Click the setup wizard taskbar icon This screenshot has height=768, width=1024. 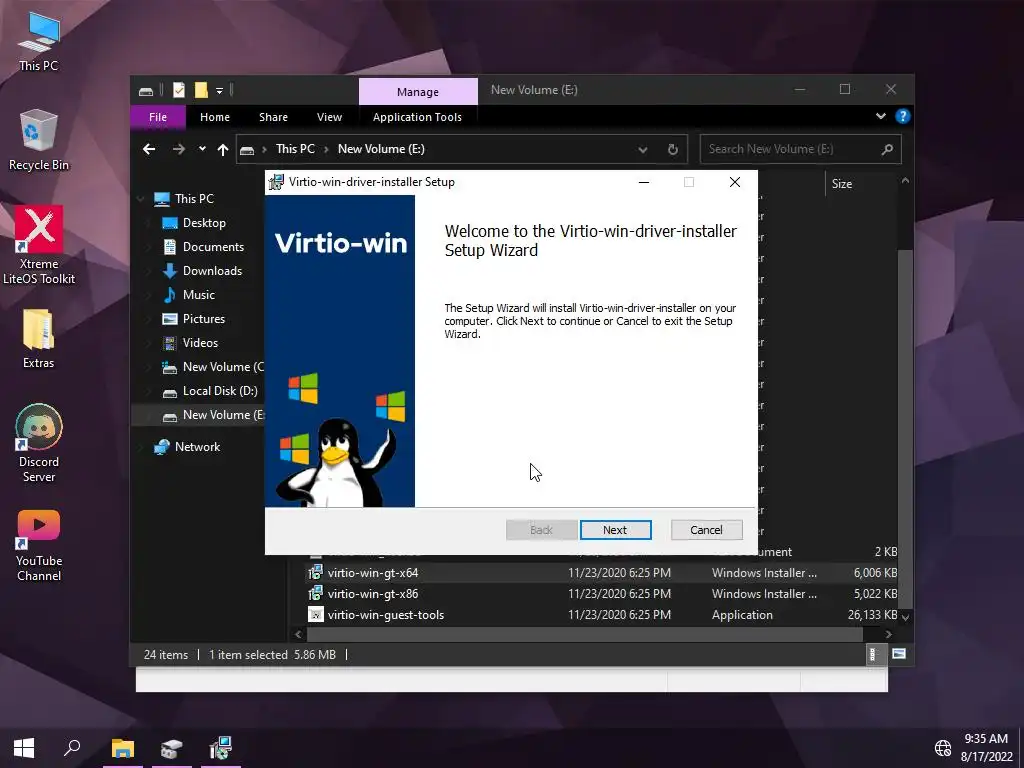tap(221, 748)
